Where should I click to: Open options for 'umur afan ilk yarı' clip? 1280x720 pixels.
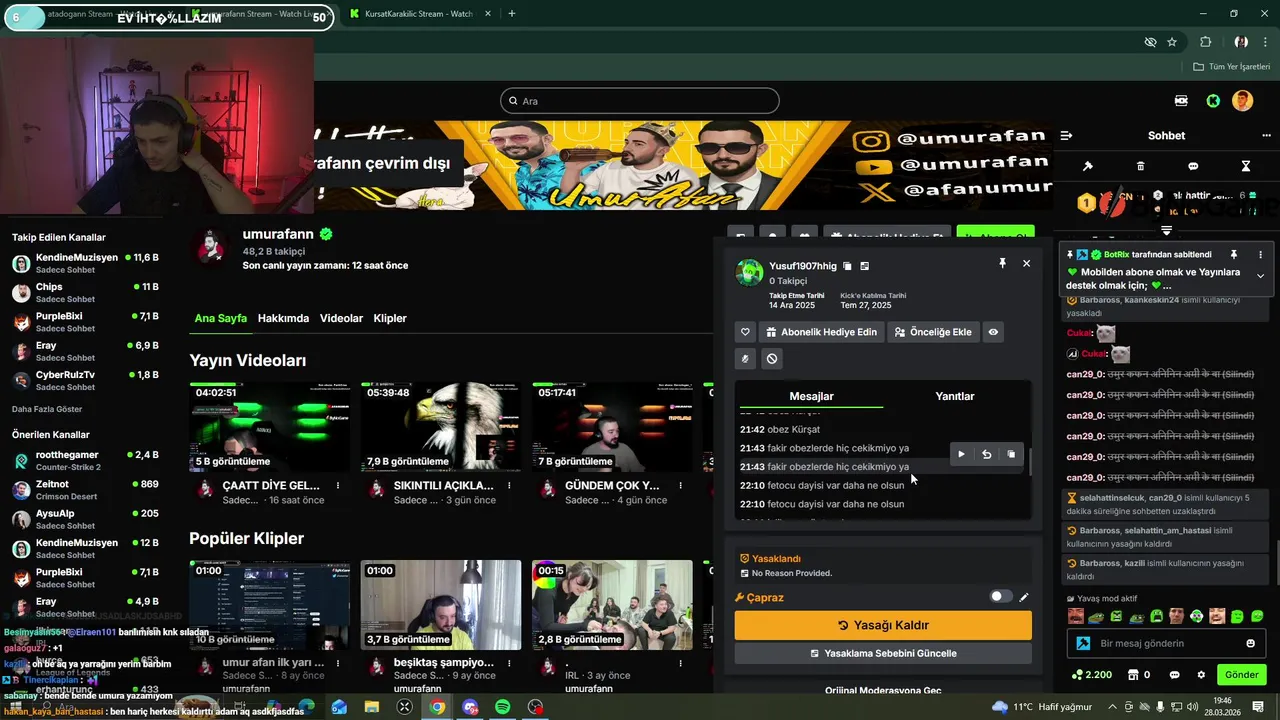[338, 662]
